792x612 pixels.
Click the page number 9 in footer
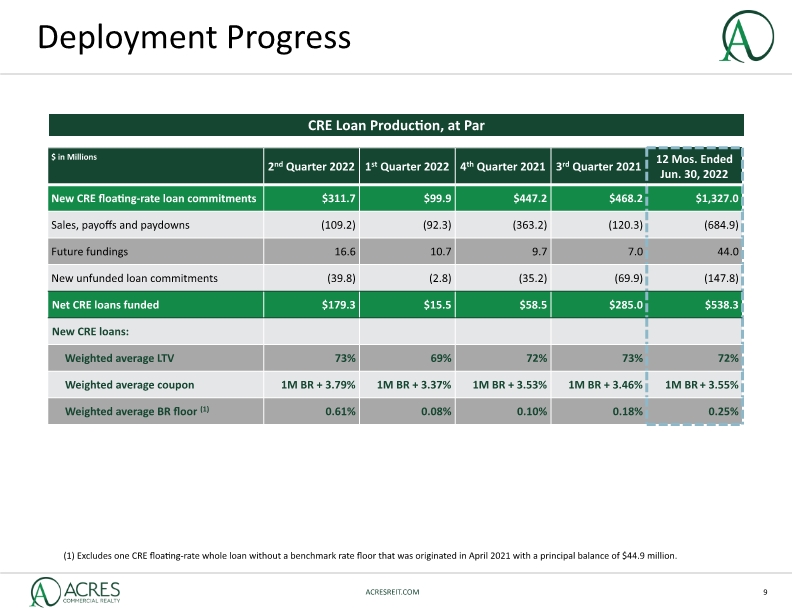[765, 592]
